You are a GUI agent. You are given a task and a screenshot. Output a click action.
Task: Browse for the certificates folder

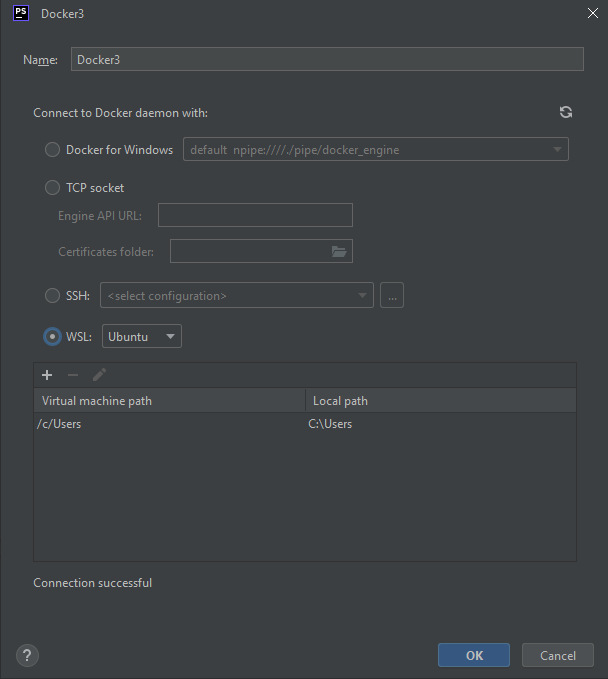point(339,251)
